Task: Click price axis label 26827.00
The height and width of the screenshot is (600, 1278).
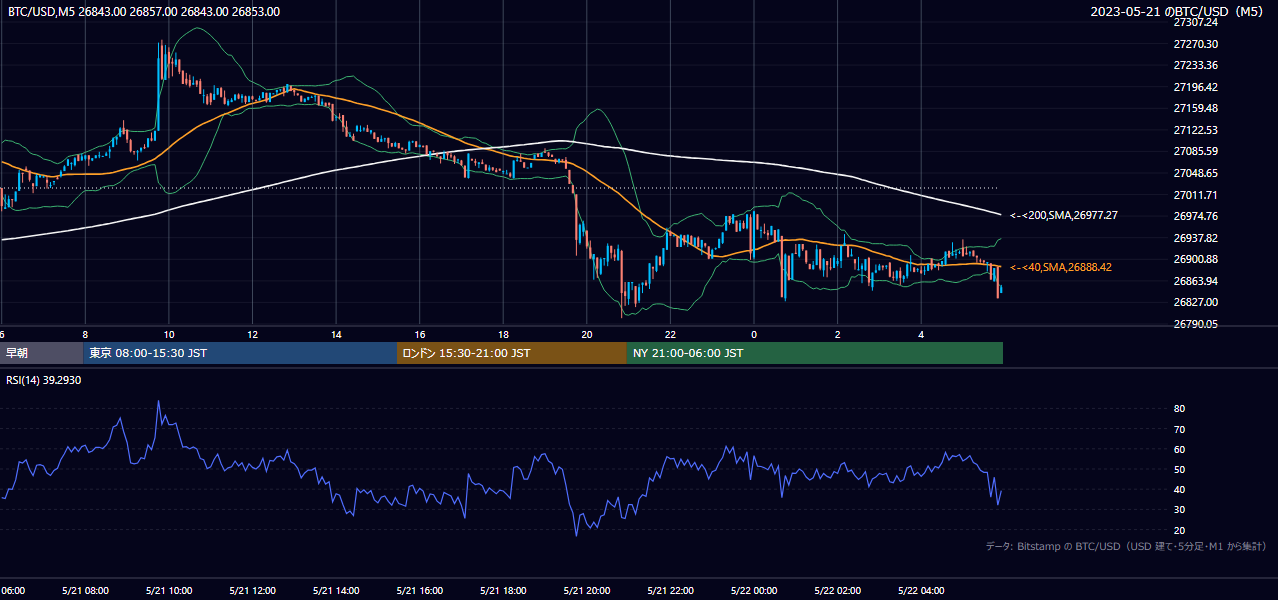Action: click(x=1195, y=302)
